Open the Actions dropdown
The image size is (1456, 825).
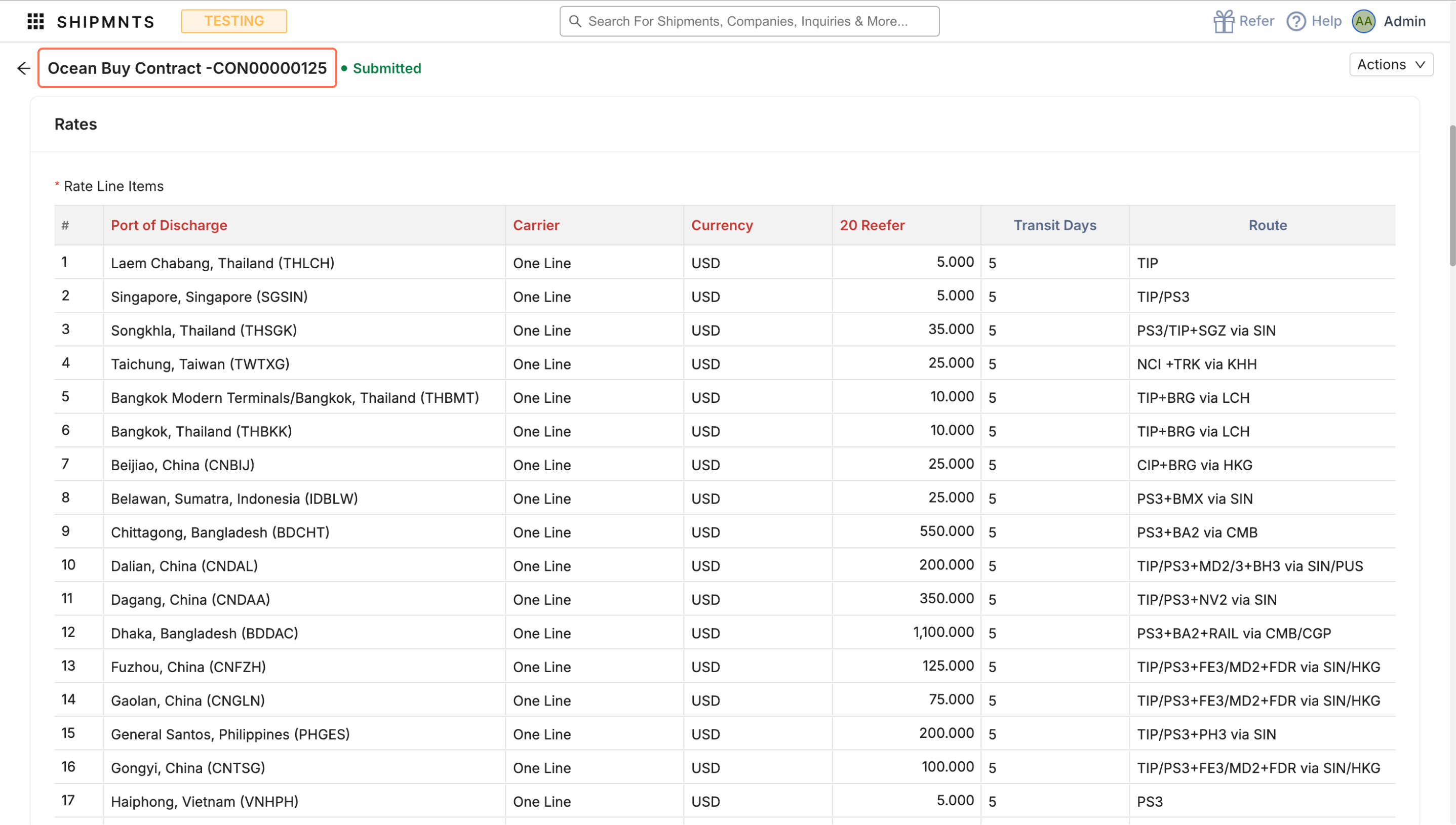click(x=1391, y=65)
